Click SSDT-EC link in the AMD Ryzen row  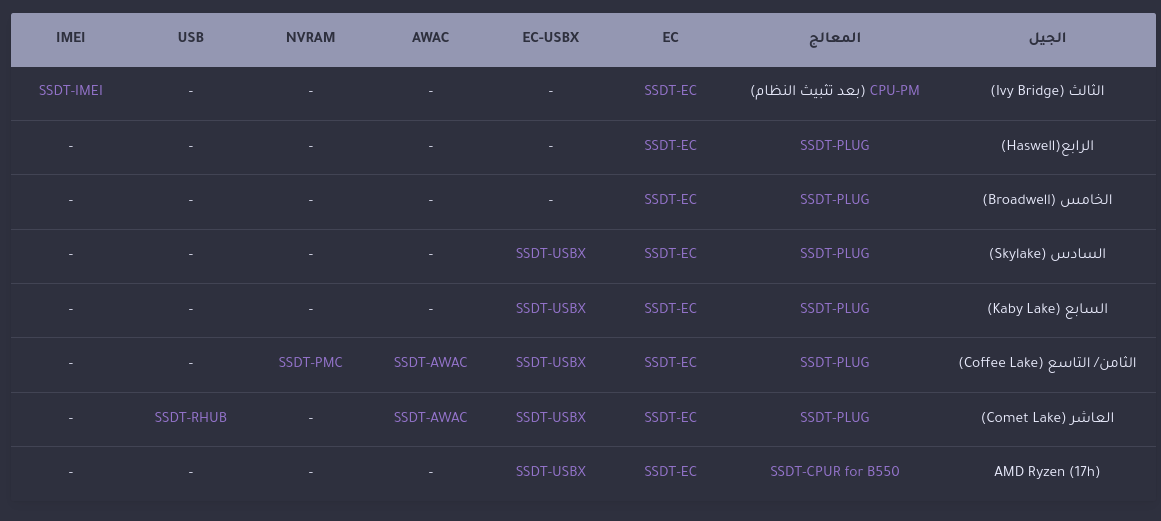[670, 471]
